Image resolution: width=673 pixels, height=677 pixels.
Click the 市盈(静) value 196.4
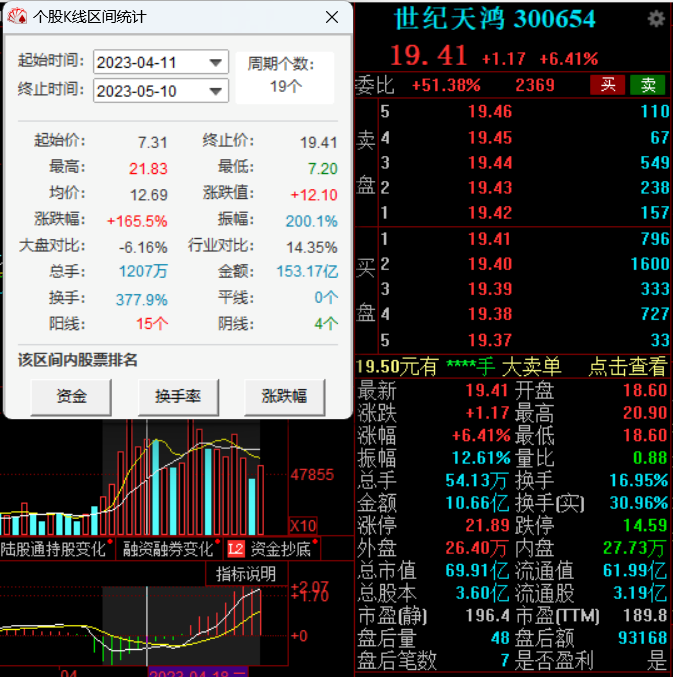tap(488, 615)
